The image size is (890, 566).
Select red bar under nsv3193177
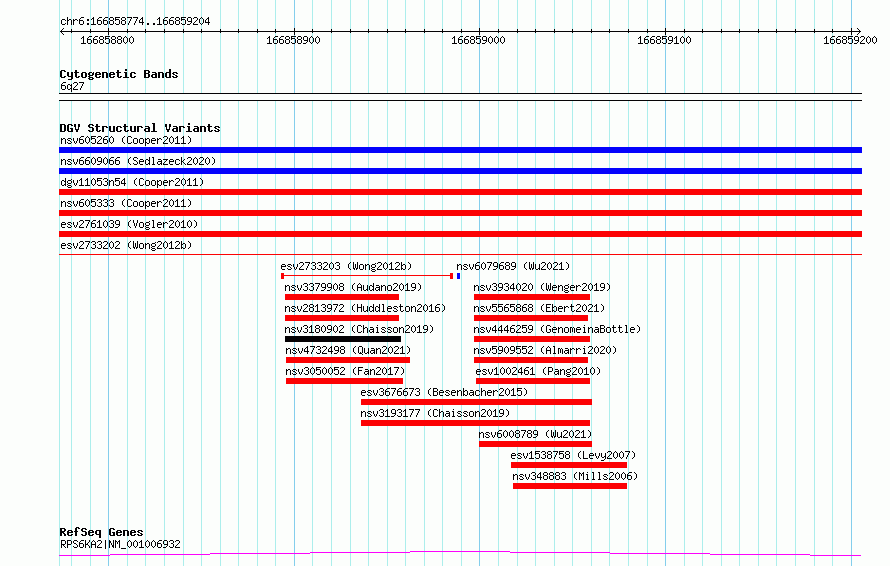(475, 423)
